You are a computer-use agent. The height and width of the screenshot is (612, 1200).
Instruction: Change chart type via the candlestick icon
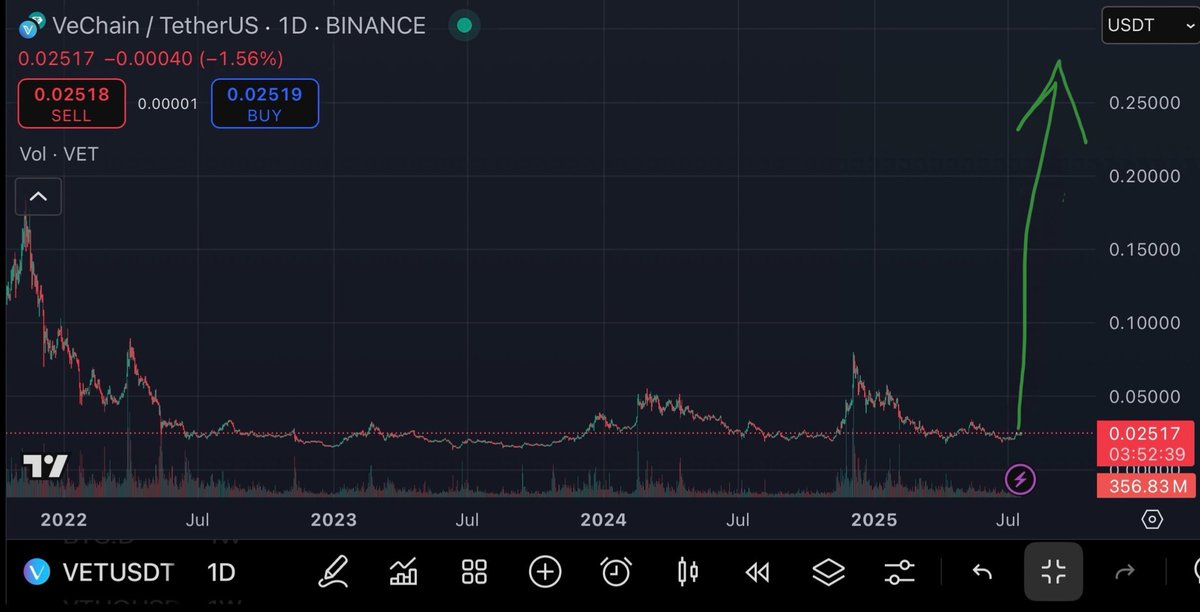pyautogui.click(x=688, y=572)
